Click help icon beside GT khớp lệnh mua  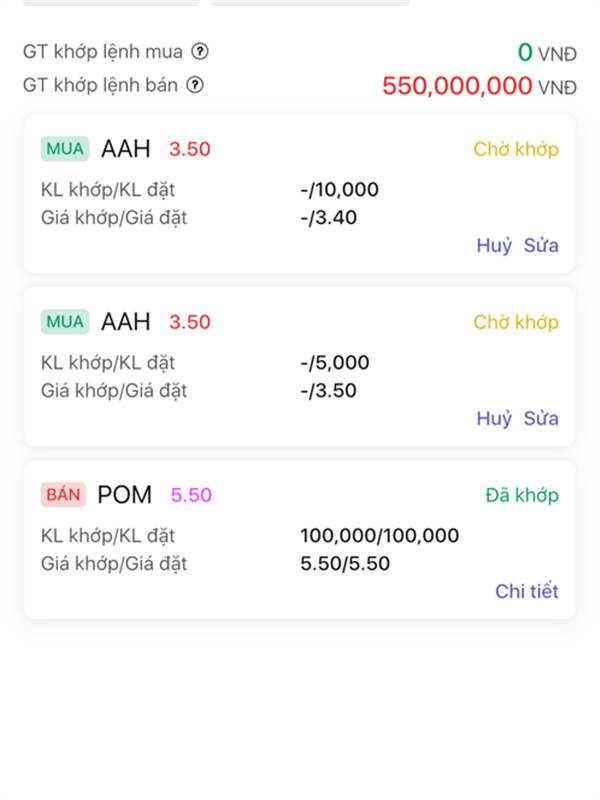point(200,51)
